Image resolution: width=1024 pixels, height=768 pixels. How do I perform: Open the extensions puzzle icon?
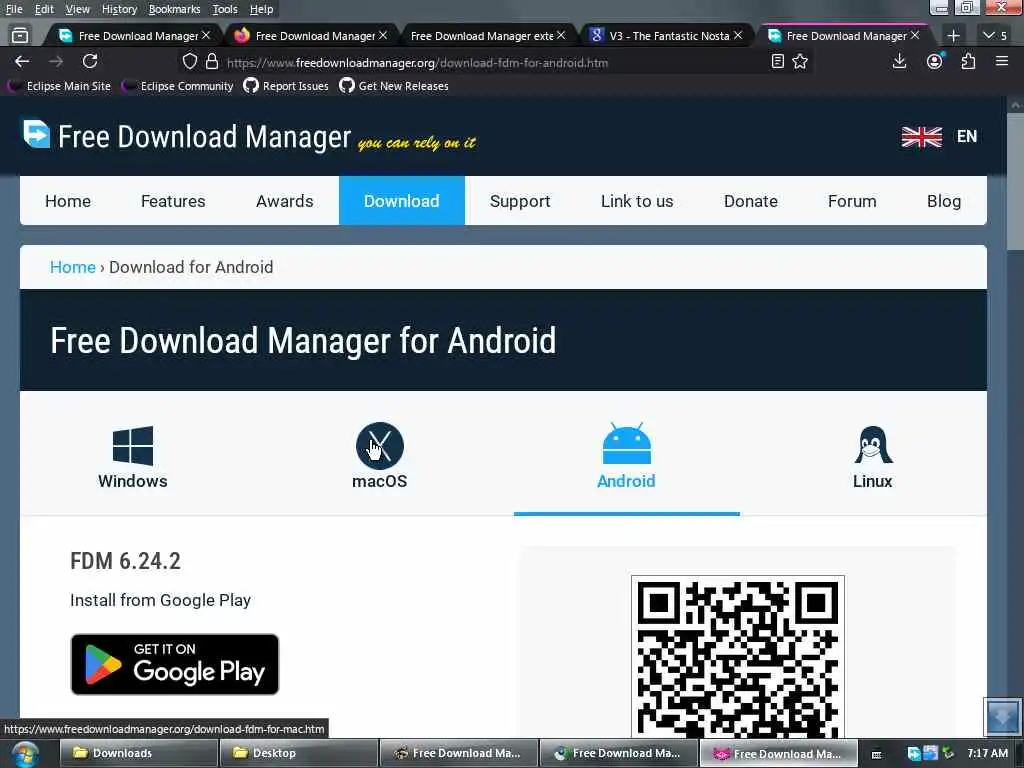point(968,61)
